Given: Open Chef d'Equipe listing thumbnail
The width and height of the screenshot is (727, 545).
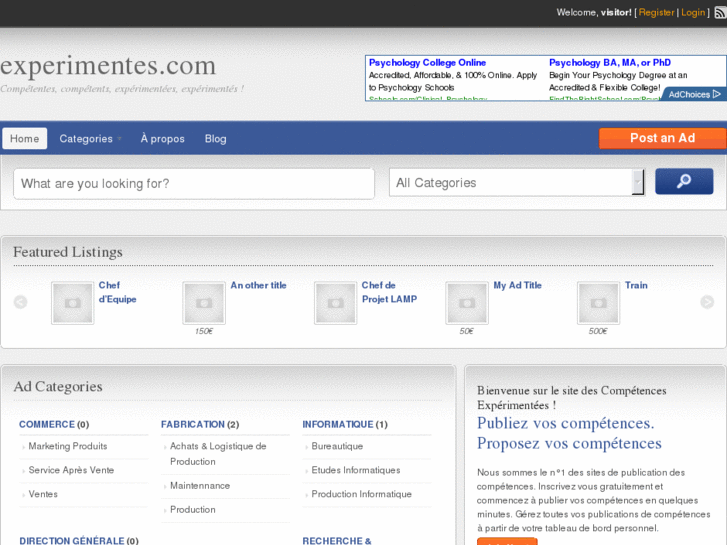Looking at the screenshot, I should [x=73, y=303].
